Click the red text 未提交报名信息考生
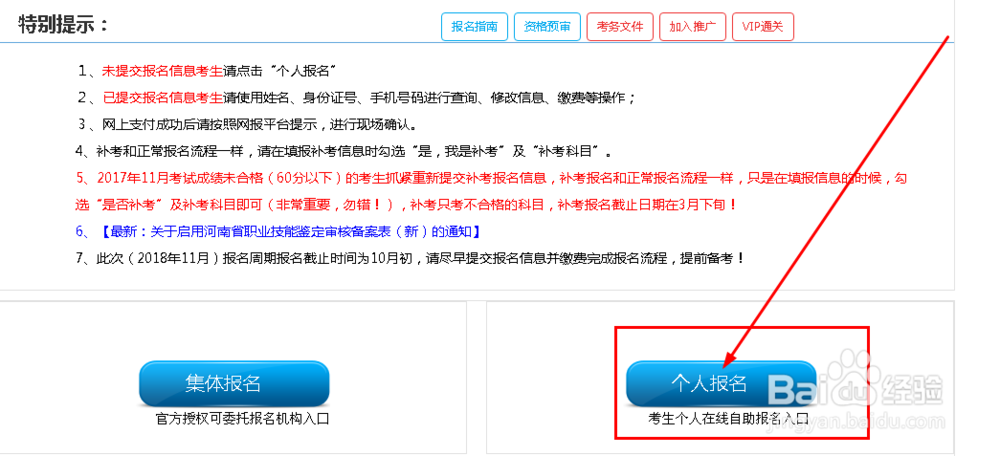 tap(163, 70)
